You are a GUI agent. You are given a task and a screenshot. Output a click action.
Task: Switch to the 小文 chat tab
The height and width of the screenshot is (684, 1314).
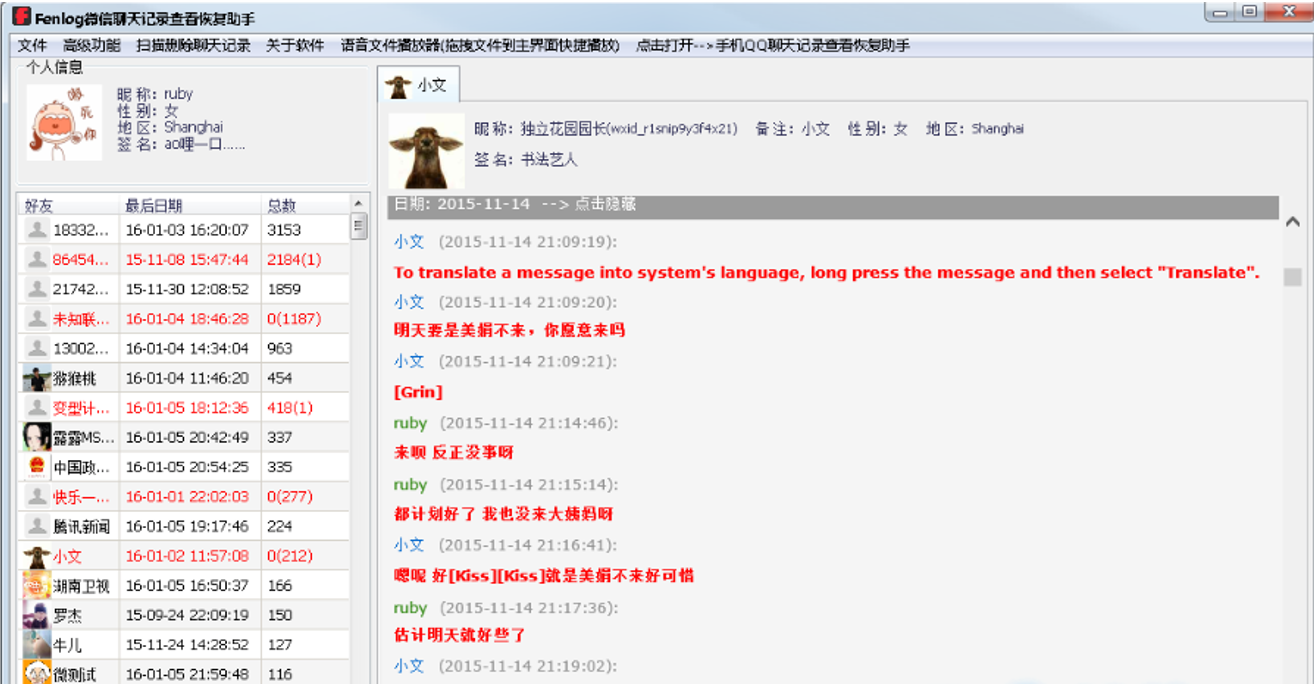(x=417, y=86)
